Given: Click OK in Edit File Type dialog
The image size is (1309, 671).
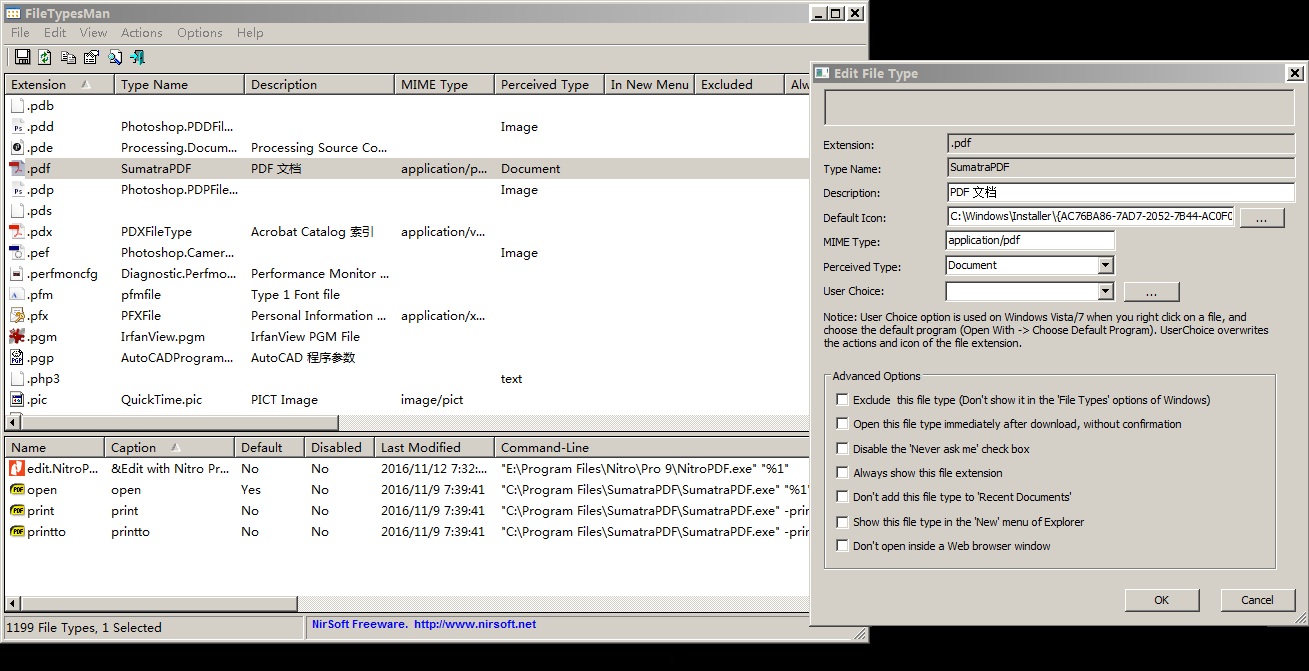Looking at the screenshot, I should 1162,600.
